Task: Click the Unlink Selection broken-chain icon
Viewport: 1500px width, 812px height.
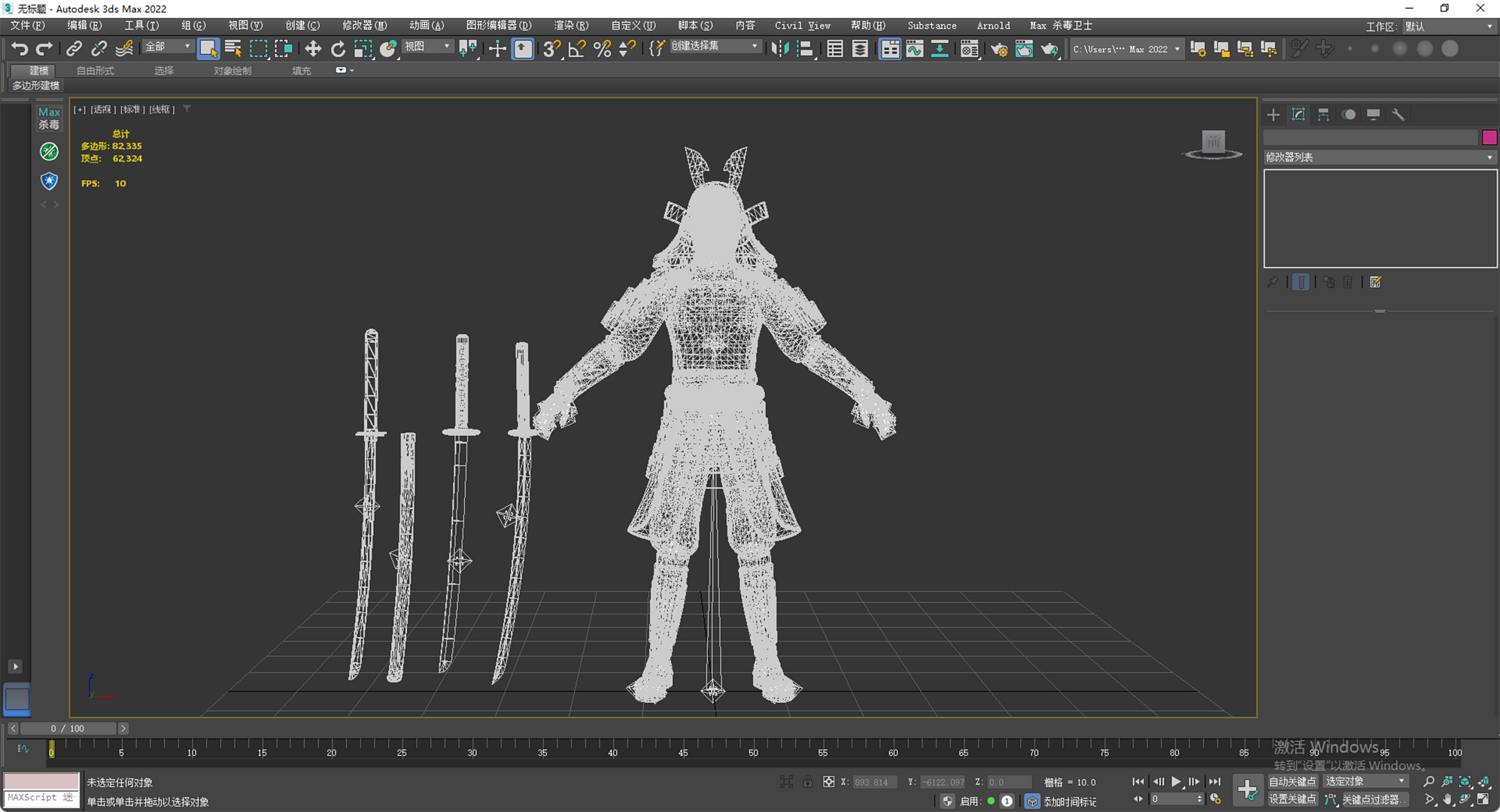Action: click(99, 48)
